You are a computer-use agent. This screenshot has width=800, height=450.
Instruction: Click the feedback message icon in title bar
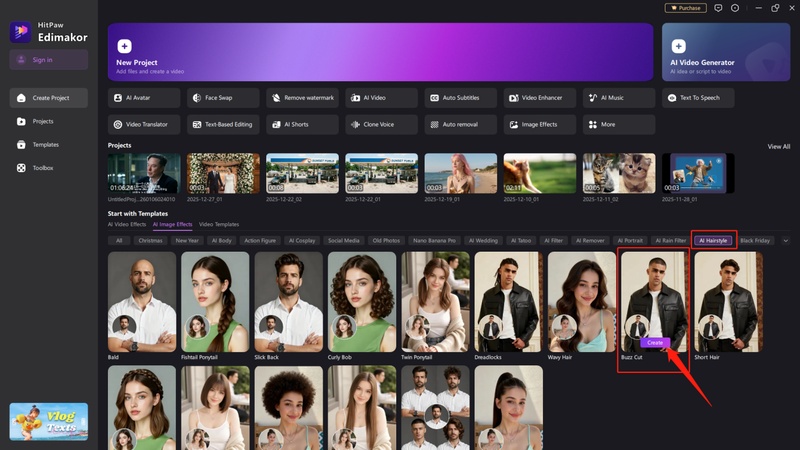(x=720, y=8)
